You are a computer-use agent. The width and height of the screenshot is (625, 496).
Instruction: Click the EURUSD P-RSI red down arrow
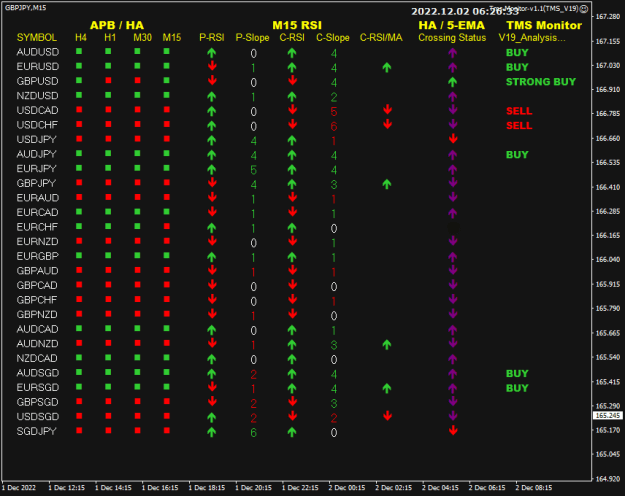(212, 66)
